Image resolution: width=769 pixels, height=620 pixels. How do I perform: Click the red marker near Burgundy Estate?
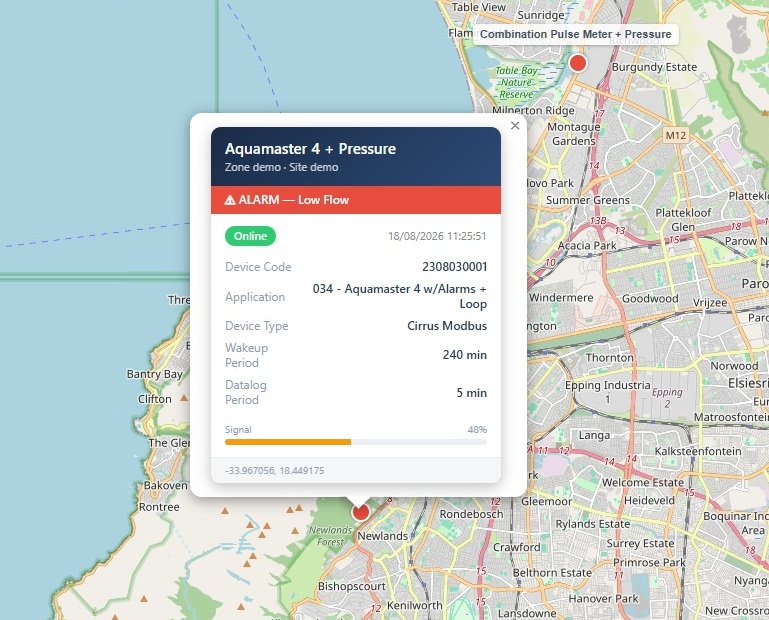pos(578,63)
